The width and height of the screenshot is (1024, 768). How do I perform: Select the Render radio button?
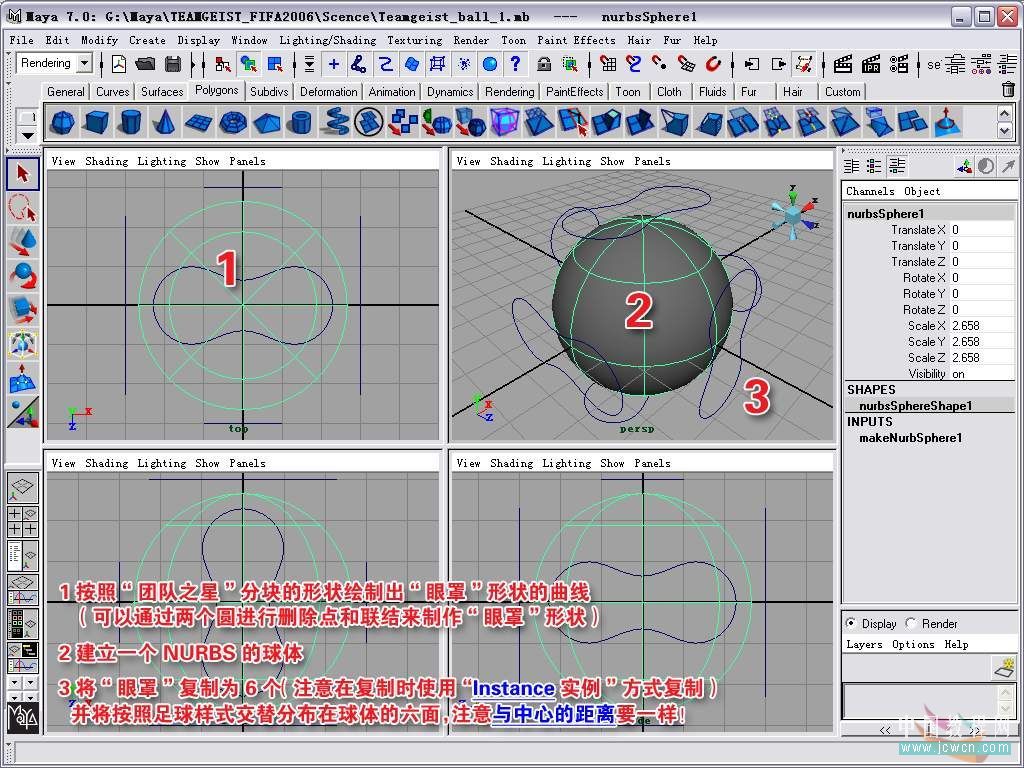click(911, 623)
